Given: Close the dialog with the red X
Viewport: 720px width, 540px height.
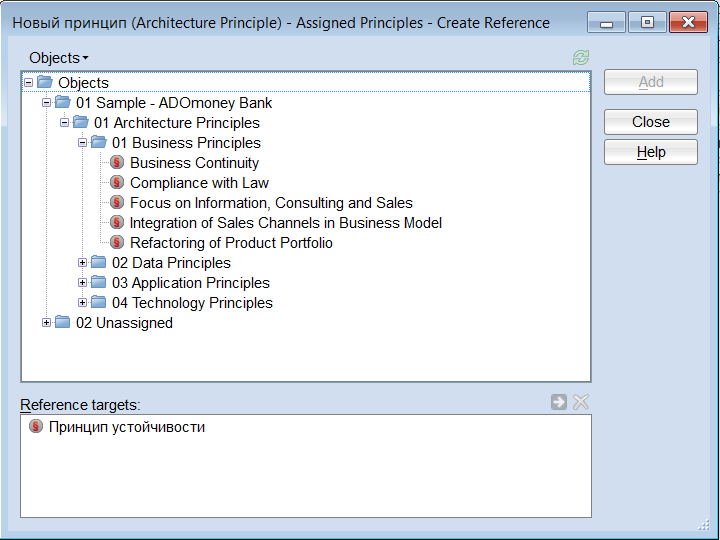Looking at the screenshot, I should 688,22.
